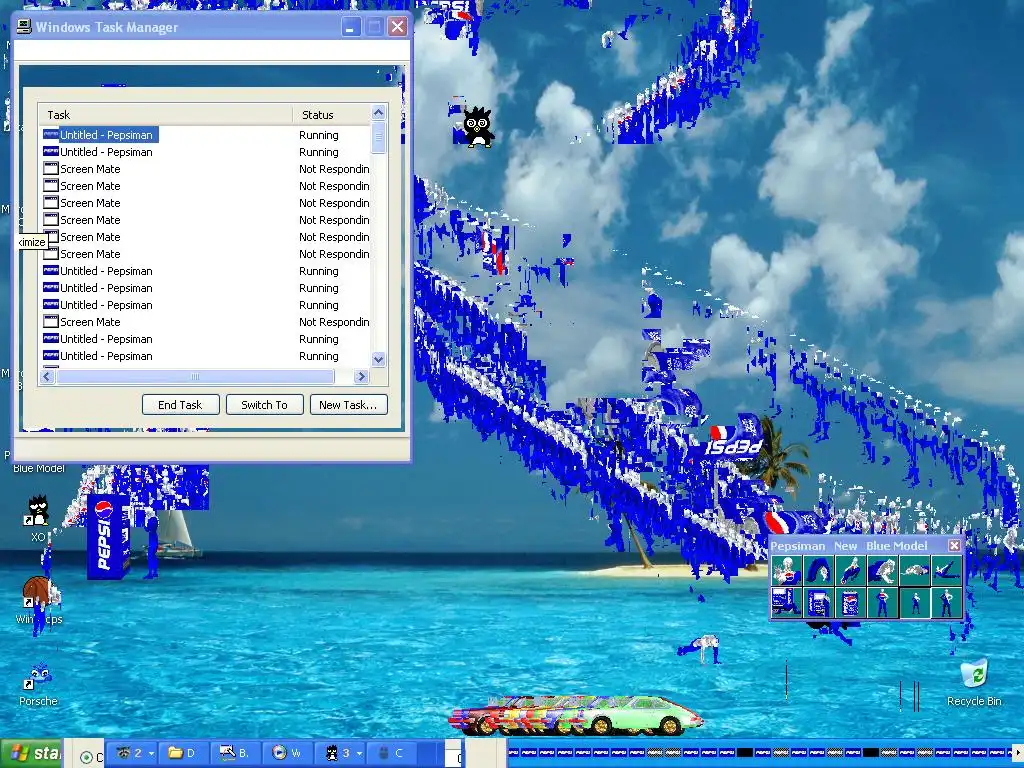The height and width of the screenshot is (768, 1024).
Task: Click the vertical scrollbar thumb in task list
Action: point(379,137)
